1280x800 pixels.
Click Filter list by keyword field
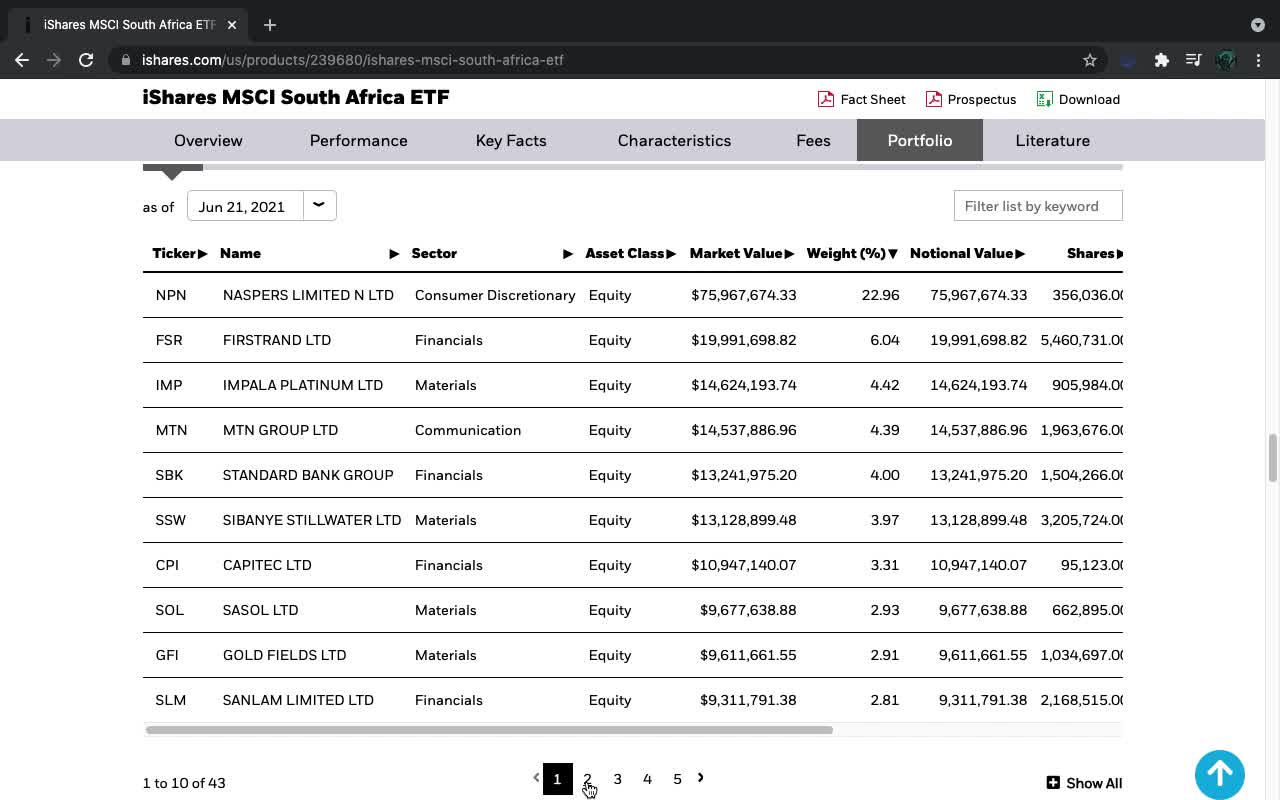[x=1038, y=206]
